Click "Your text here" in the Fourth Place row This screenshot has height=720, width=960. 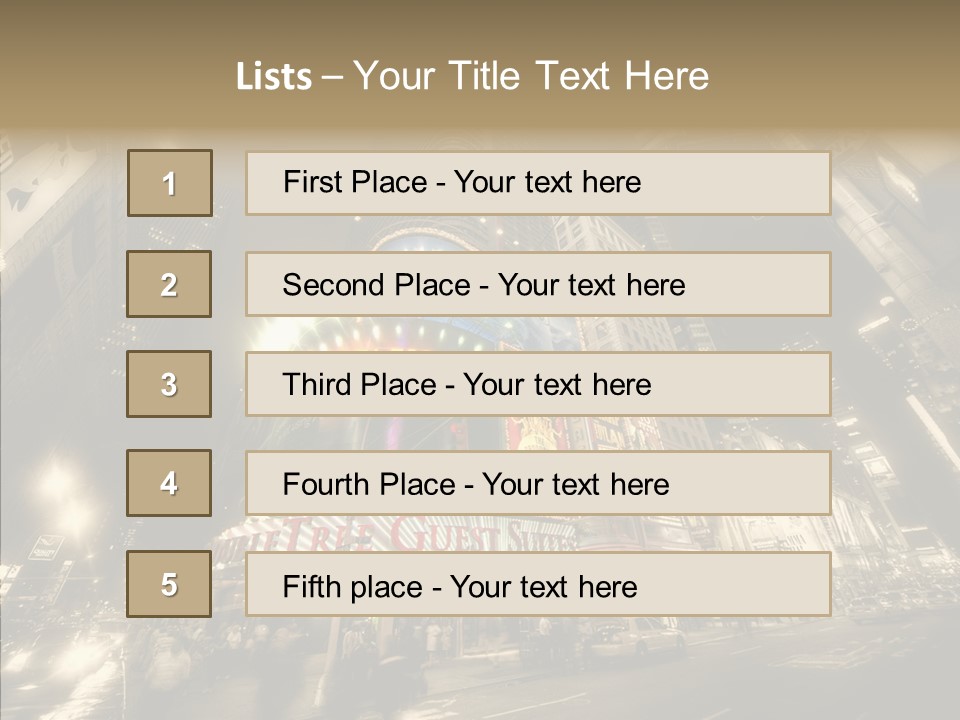point(575,485)
